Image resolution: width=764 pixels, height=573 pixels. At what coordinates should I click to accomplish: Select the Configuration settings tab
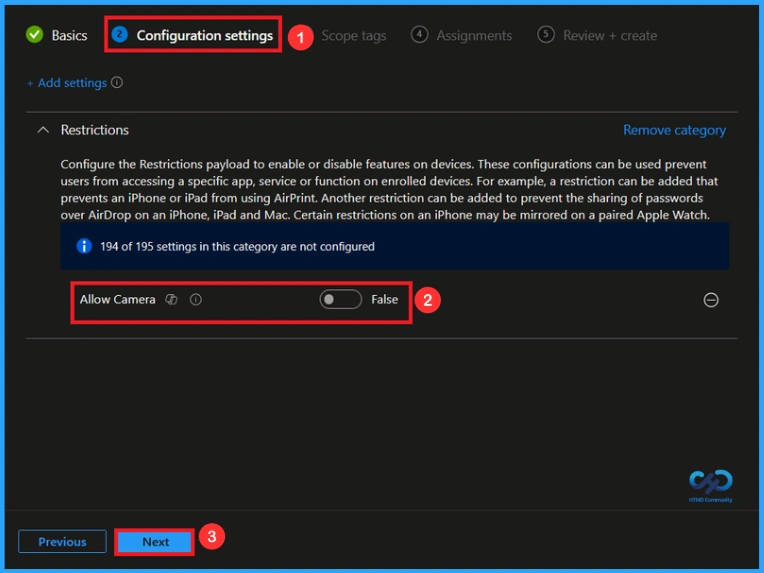pos(192,35)
